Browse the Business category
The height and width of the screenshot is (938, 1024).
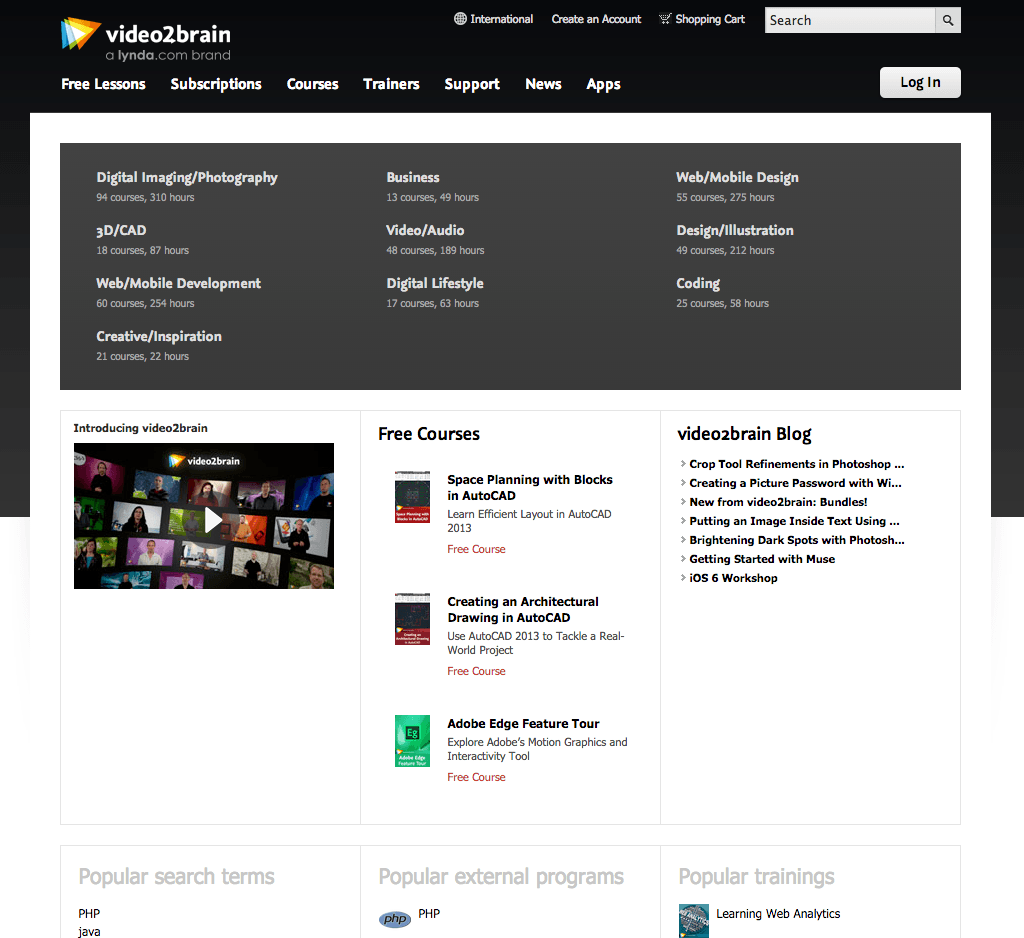tap(413, 178)
